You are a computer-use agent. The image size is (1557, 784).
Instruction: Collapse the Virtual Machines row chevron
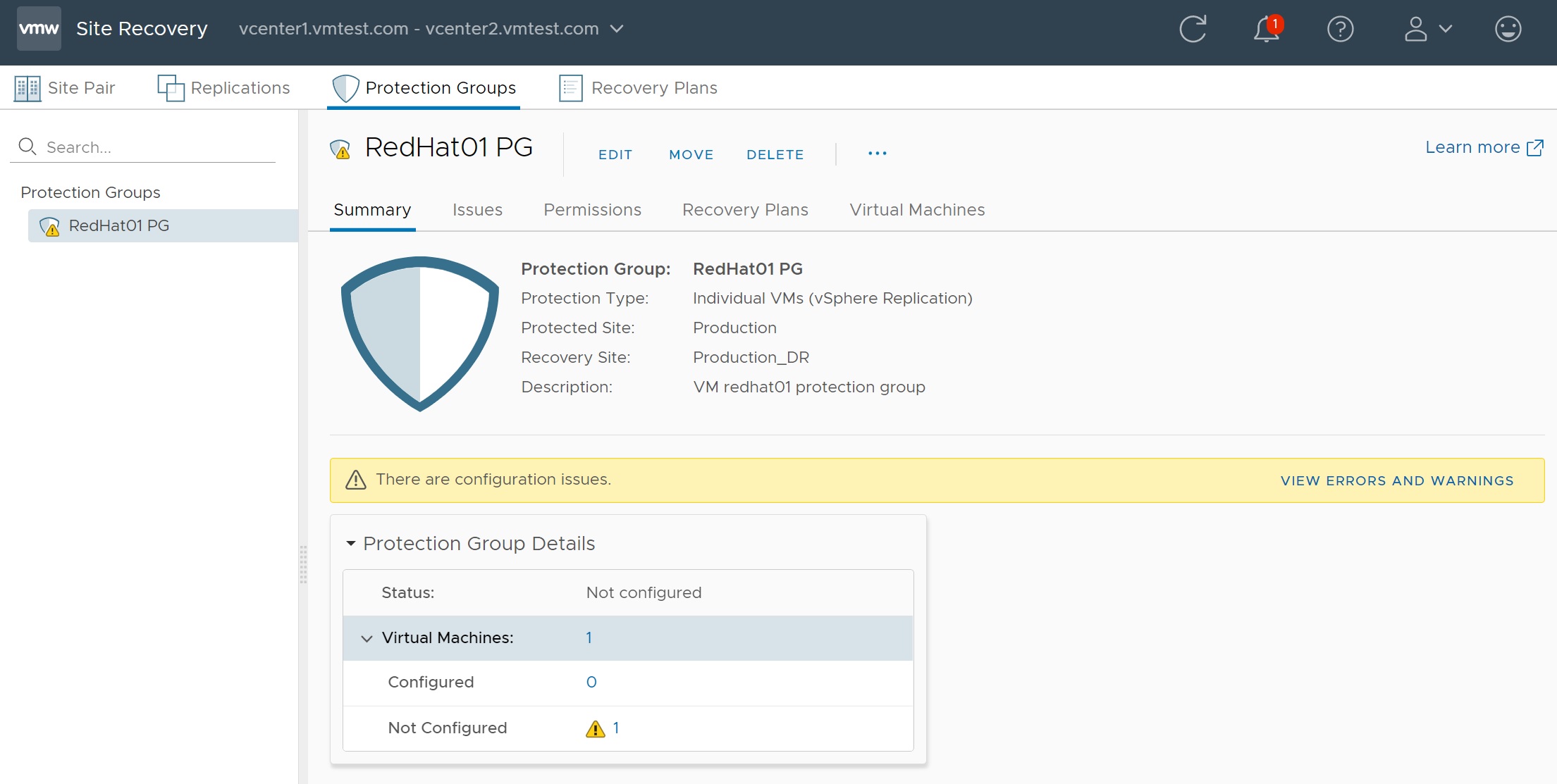click(x=367, y=638)
